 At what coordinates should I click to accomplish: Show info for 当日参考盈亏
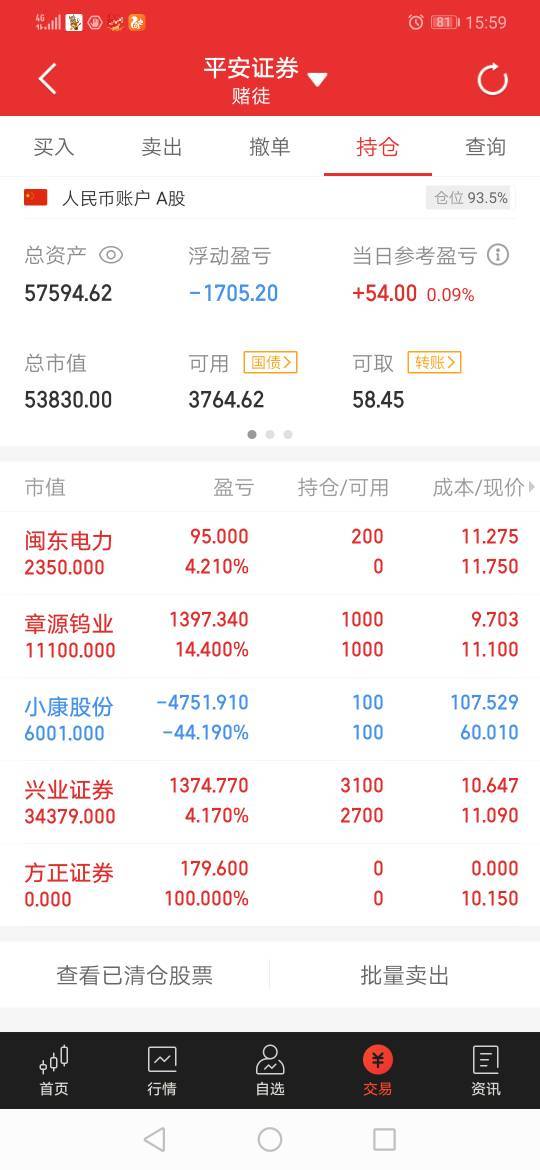coord(497,255)
